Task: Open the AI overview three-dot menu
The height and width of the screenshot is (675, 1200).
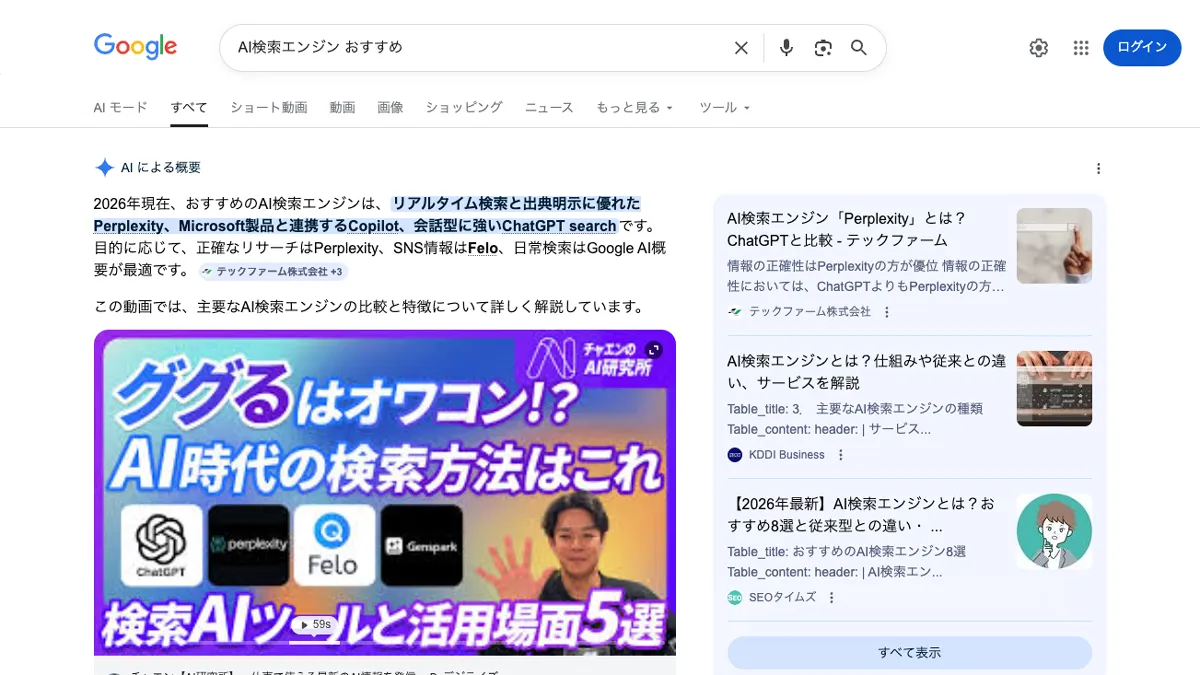Action: point(1098,168)
